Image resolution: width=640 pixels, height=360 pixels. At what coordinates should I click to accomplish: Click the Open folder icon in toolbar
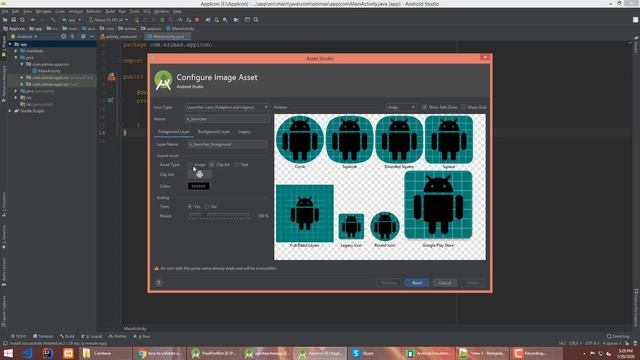click(5, 20)
